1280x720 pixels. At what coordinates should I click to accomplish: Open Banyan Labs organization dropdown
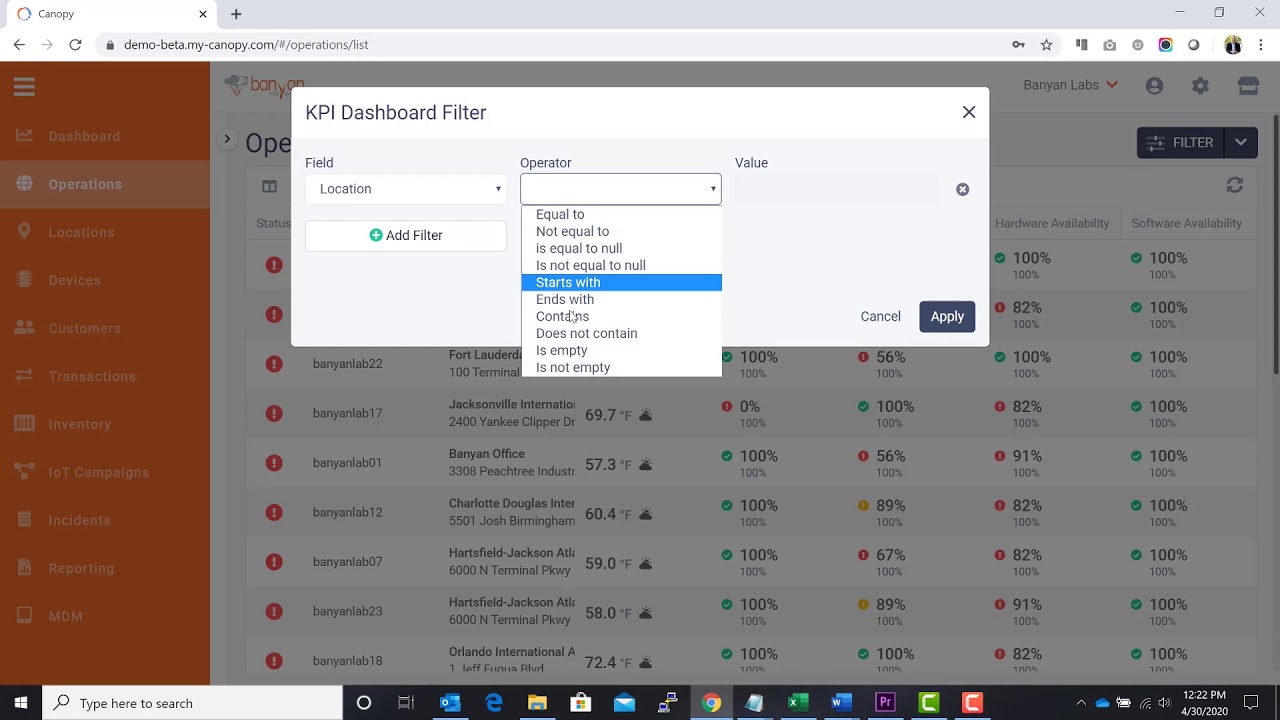[1071, 85]
